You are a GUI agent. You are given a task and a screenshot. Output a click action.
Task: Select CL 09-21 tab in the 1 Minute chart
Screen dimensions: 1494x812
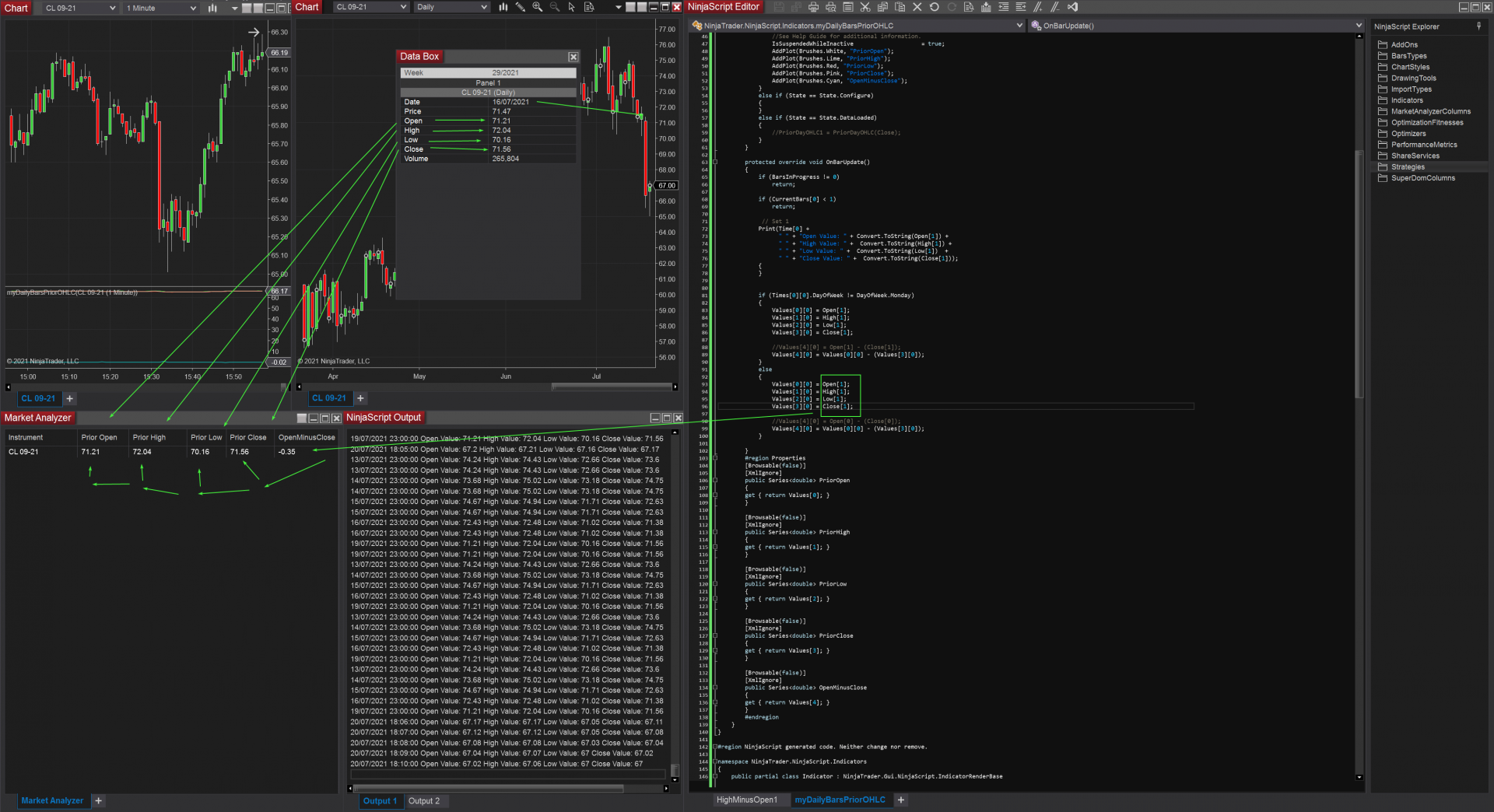coord(38,398)
